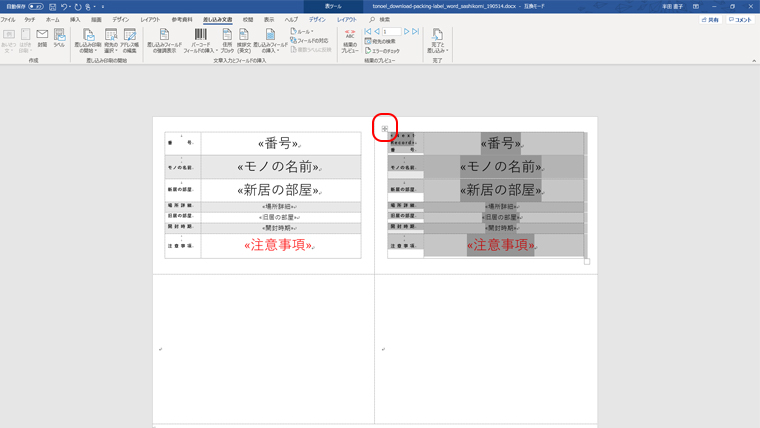
Task: Toggle the AutoSave (自動保存) switch
Action: tap(37, 6)
